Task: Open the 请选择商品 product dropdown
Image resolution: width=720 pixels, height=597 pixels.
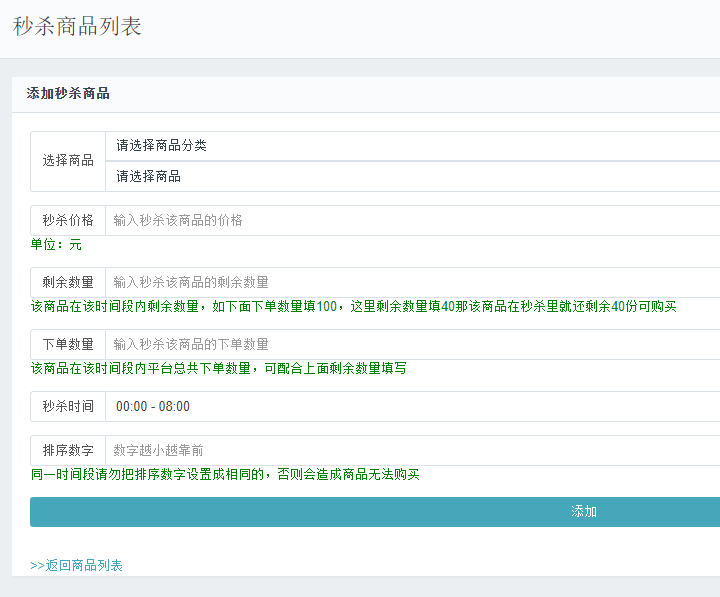Action: (x=412, y=176)
